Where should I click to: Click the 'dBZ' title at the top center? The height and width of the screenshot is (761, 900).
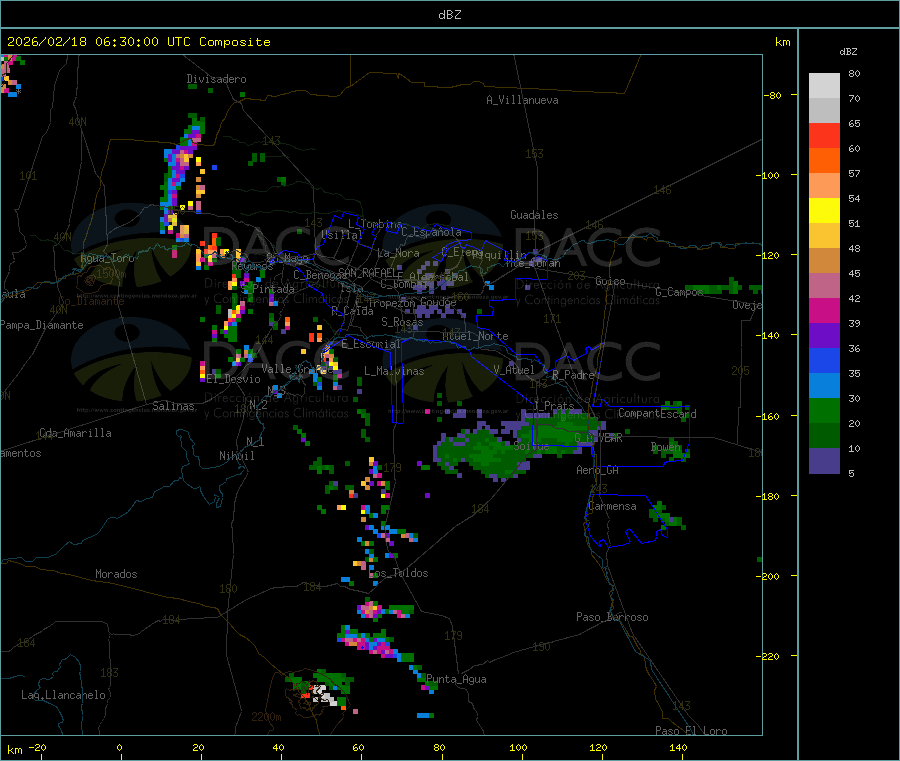(449, 15)
